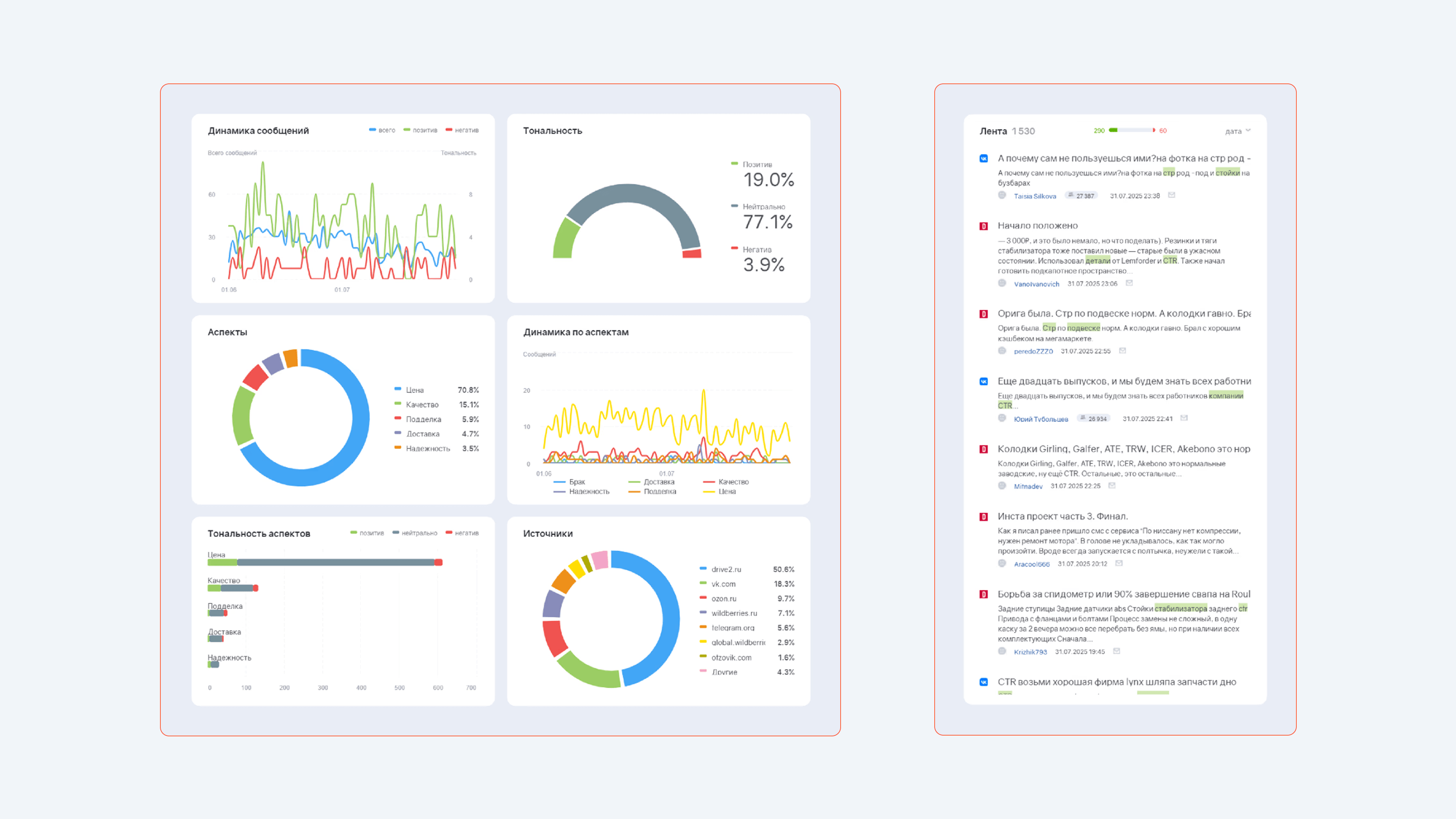
Task: Click drive2.ru entry in Источники legend
Action: pyautogui.click(x=726, y=570)
